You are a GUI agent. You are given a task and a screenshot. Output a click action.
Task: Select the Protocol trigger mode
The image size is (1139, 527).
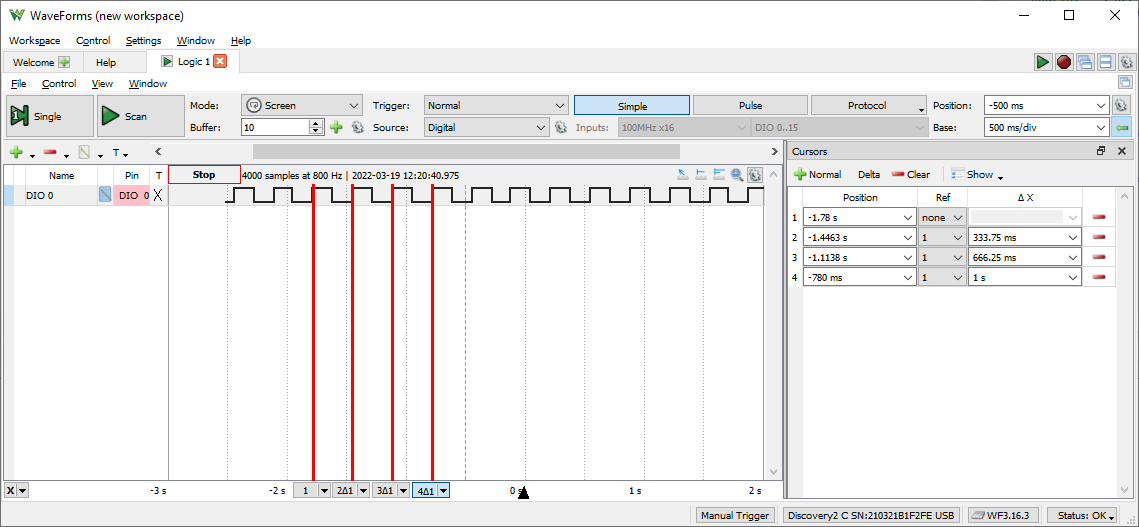click(868, 105)
